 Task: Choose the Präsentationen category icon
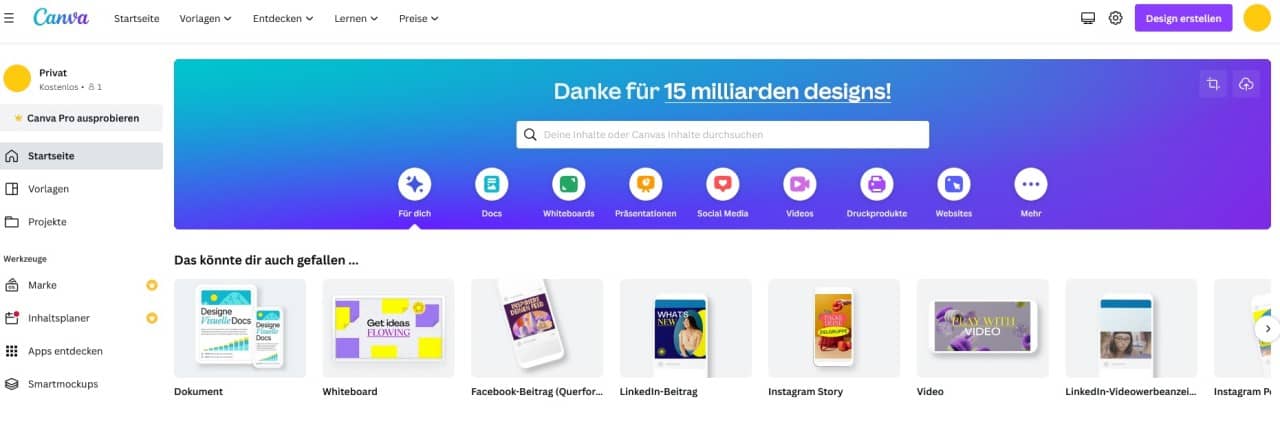[645, 184]
